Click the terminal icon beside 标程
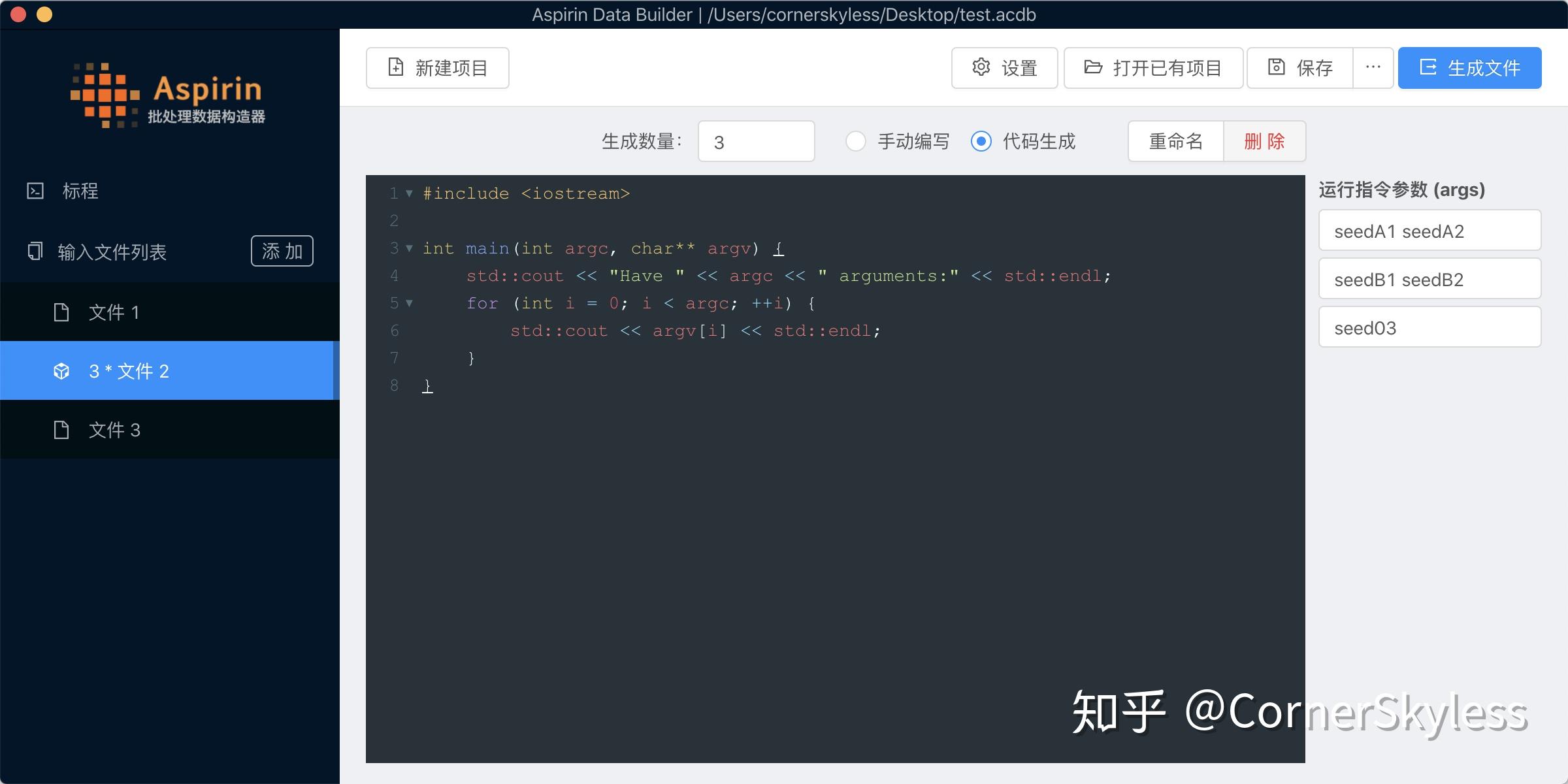 35,191
